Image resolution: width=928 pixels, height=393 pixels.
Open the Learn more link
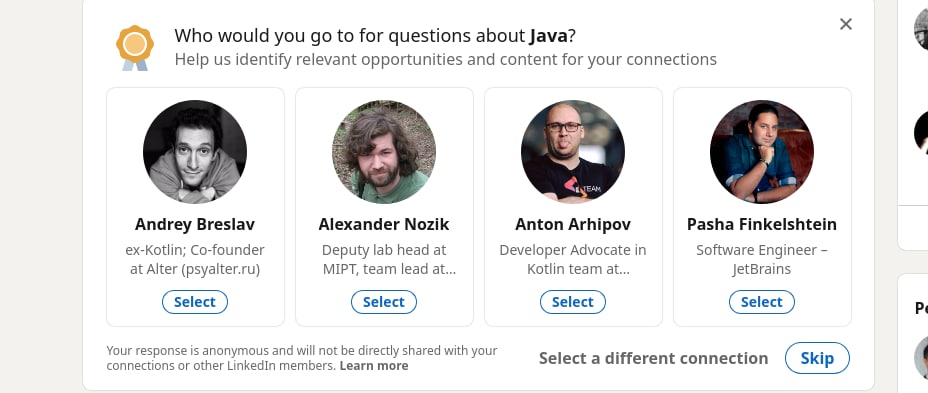(373, 366)
